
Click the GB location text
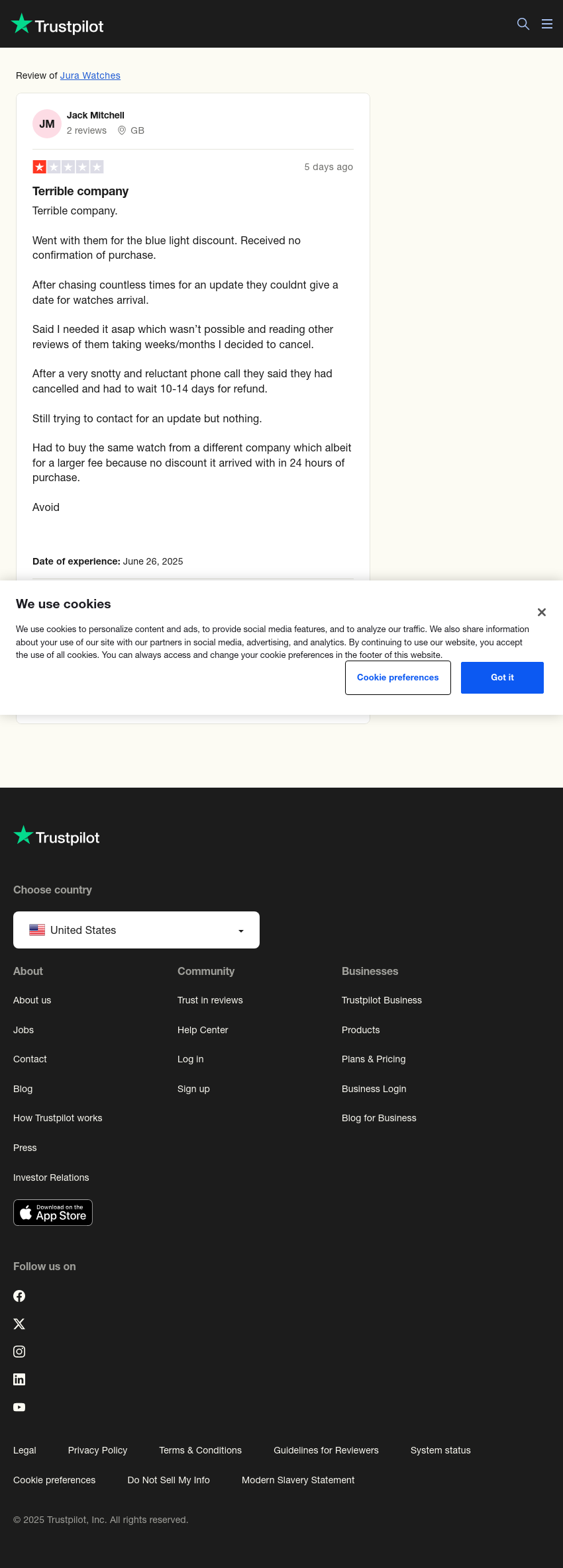coord(137,130)
